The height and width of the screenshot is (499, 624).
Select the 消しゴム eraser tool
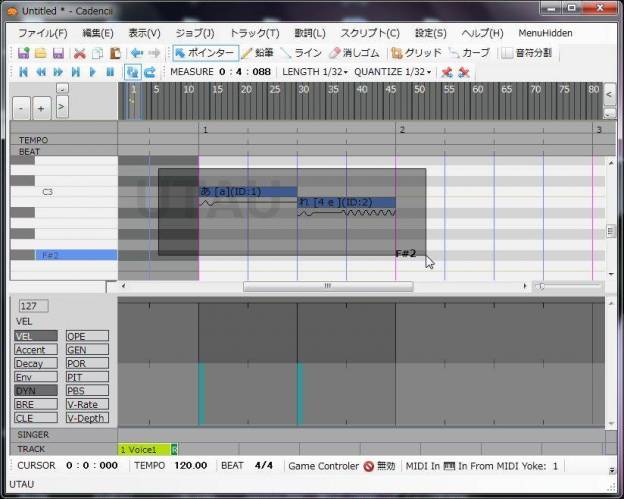pyautogui.click(x=355, y=53)
